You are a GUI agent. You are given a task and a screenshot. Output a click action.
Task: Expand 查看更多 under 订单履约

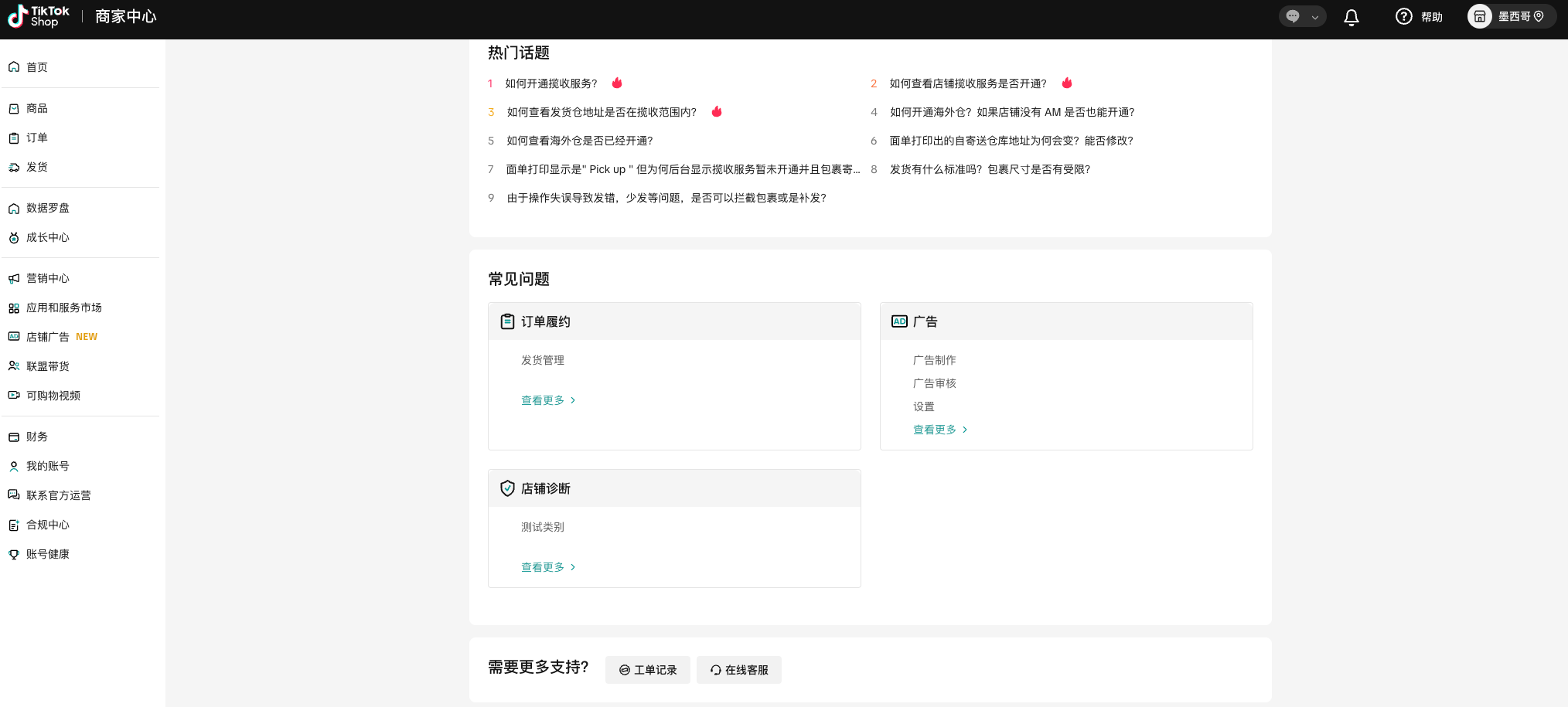click(x=547, y=400)
